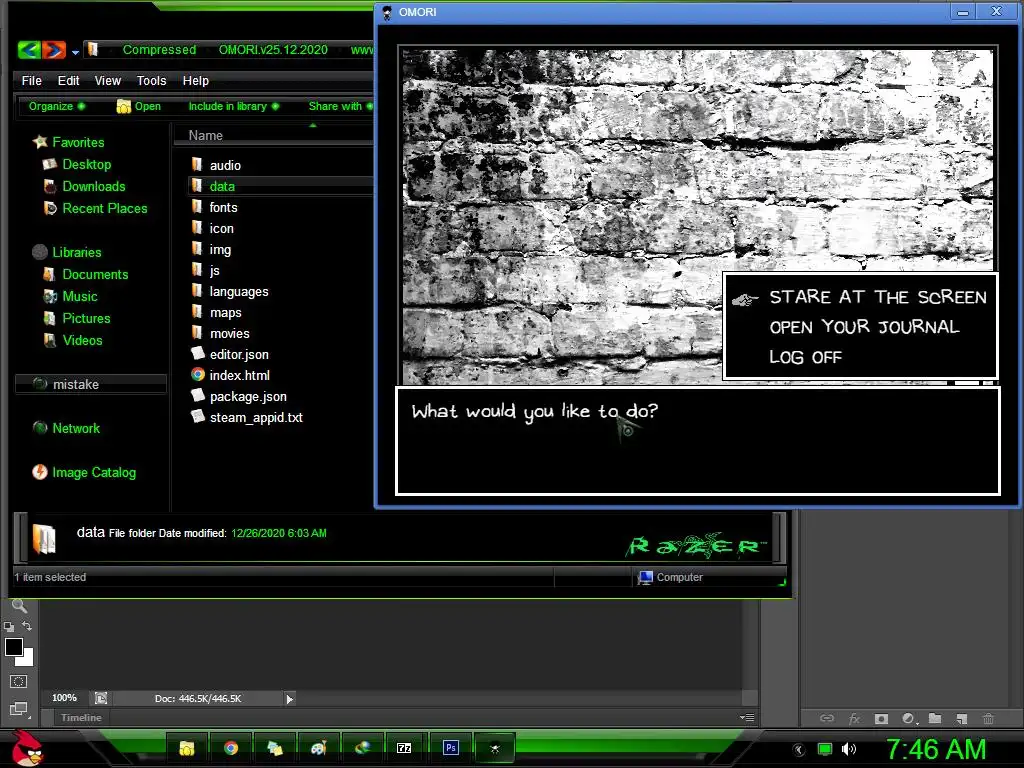Image resolution: width=1024 pixels, height=768 pixels.
Task: Expand the Organize dropdown
Action: pyautogui.click(x=56, y=106)
